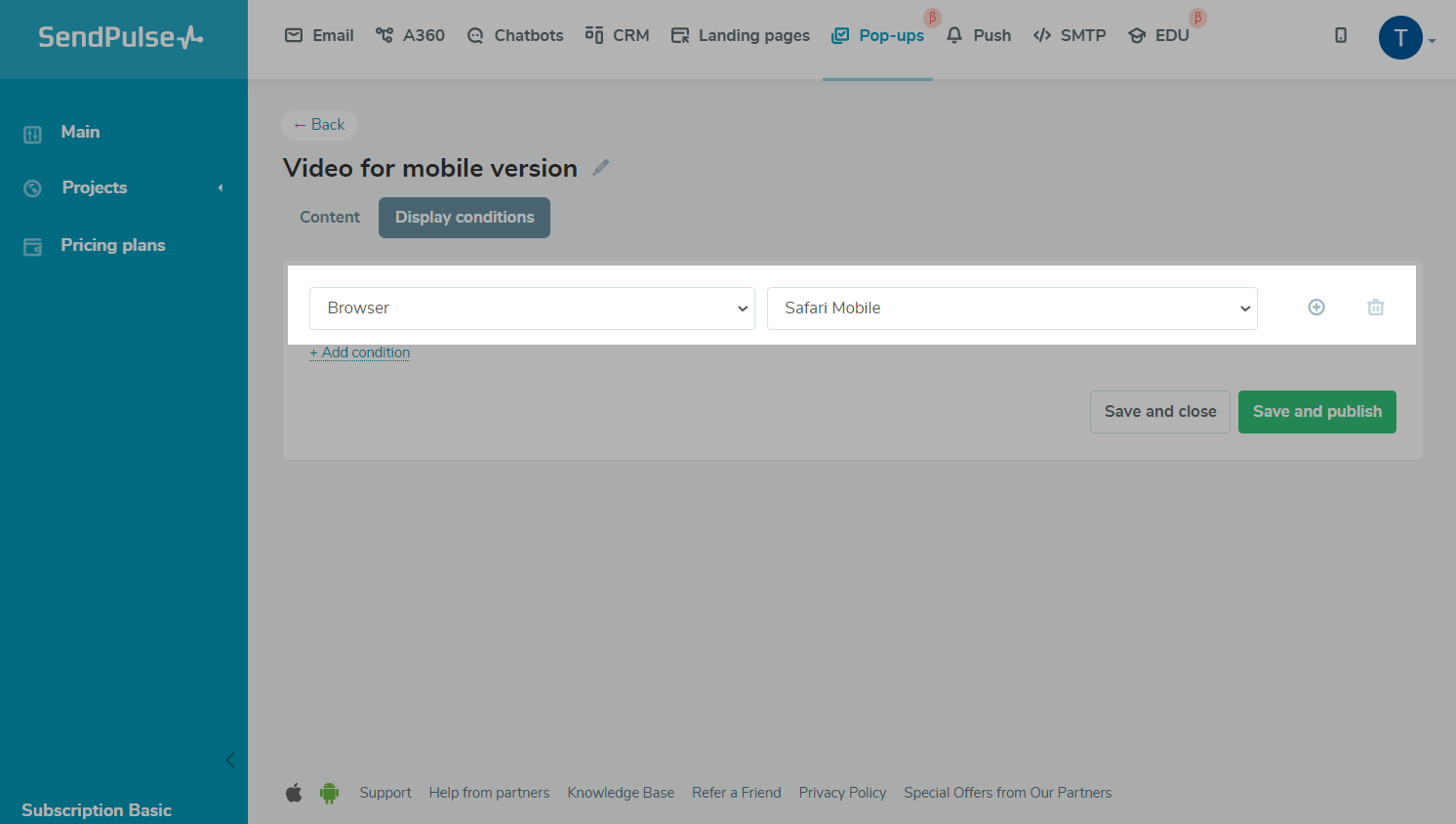Viewport: 1456px width, 824px height.
Task: Open the Knowledge Base link
Action: [621, 793]
